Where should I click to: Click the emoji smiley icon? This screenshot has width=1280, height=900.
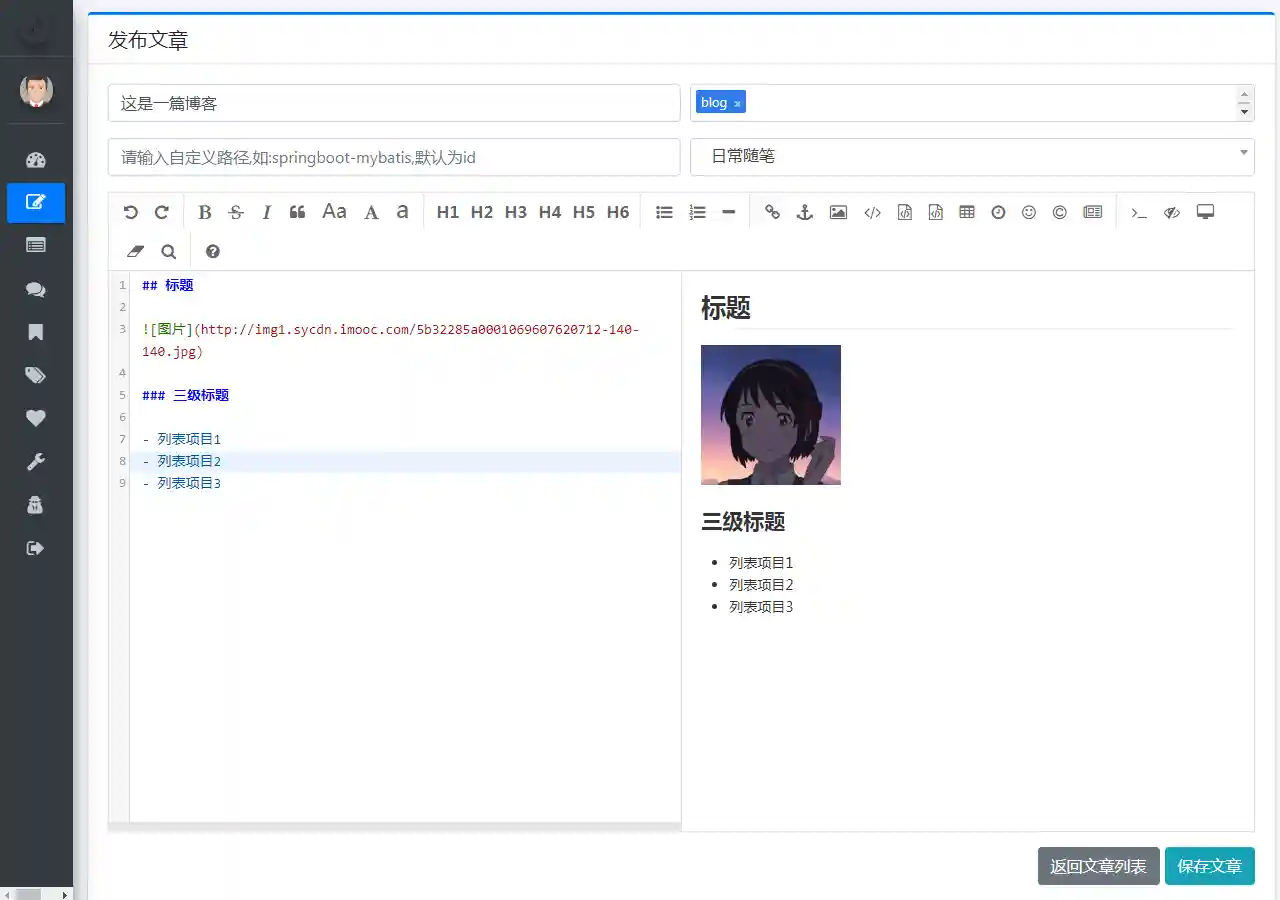[x=1028, y=212]
